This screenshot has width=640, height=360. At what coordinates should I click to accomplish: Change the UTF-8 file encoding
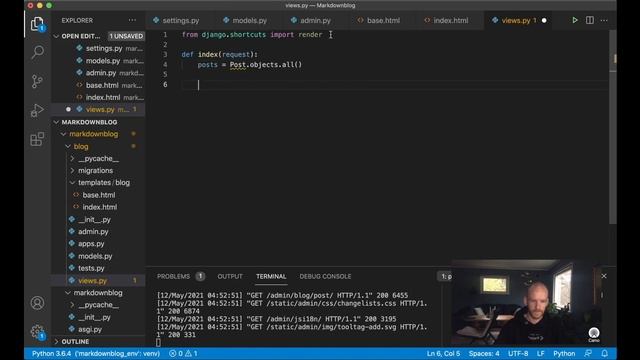pos(518,353)
